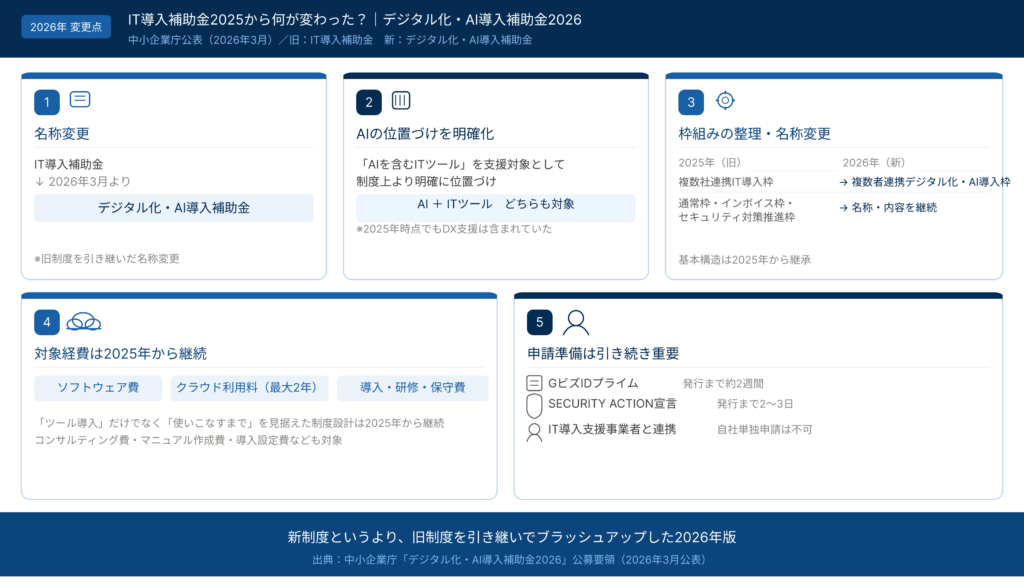Click the columns icon beside badge 2
This screenshot has width=1024, height=587.
click(401, 100)
